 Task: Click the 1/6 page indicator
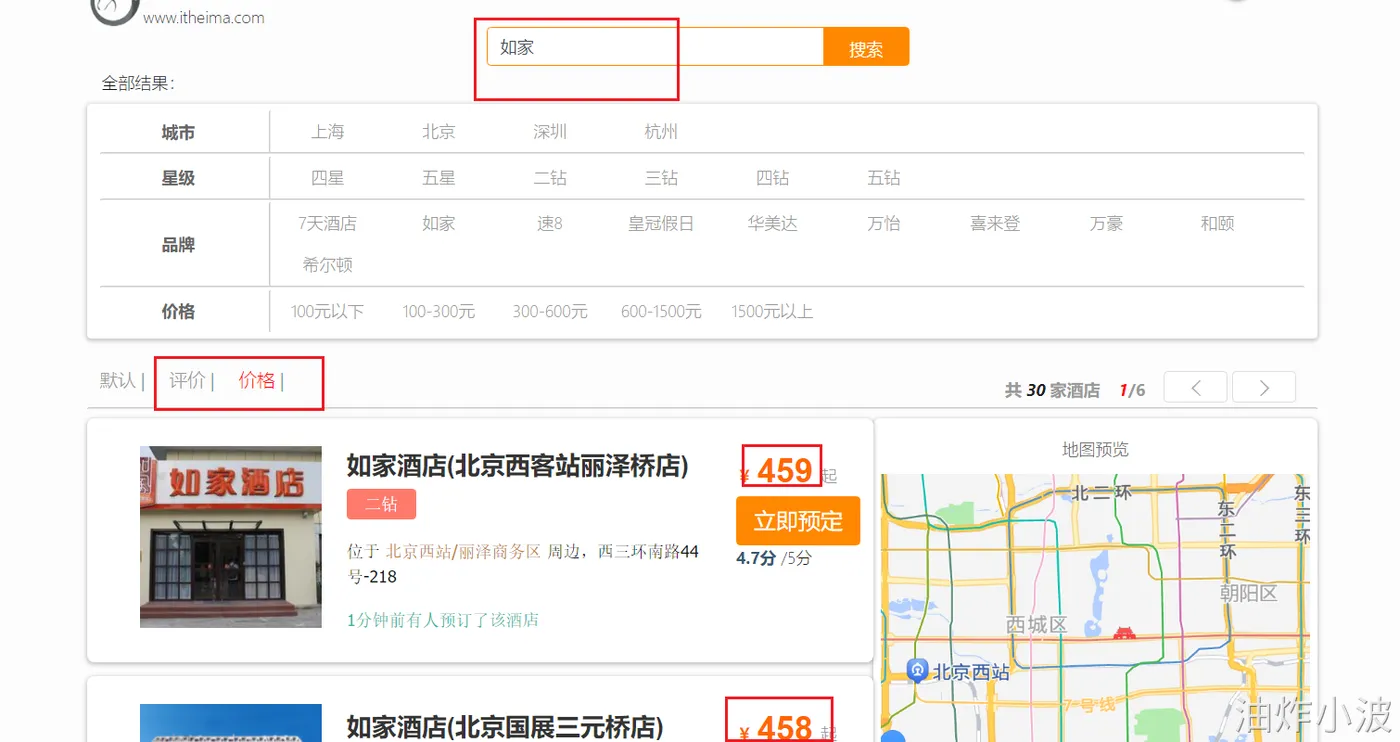tap(1132, 390)
